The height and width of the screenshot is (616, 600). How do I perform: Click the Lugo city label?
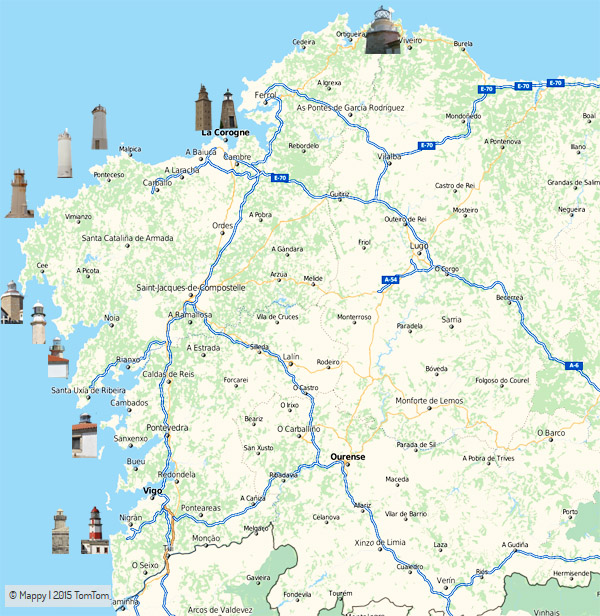click(419, 246)
